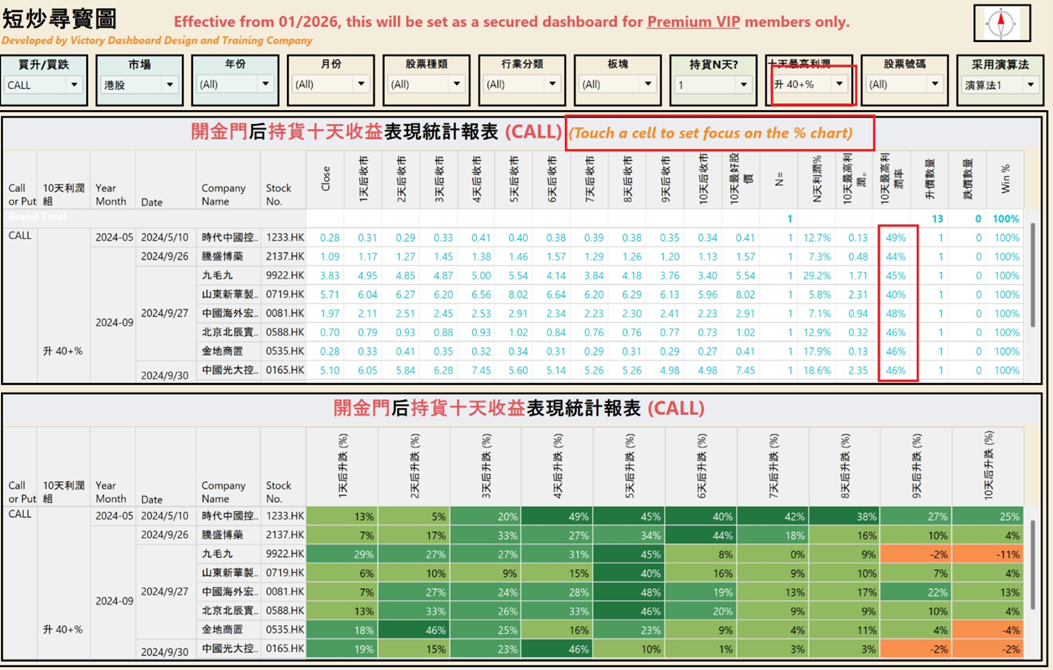Open the 持貨N天 holding days dropdown
The image size is (1053, 670).
point(743,85)
